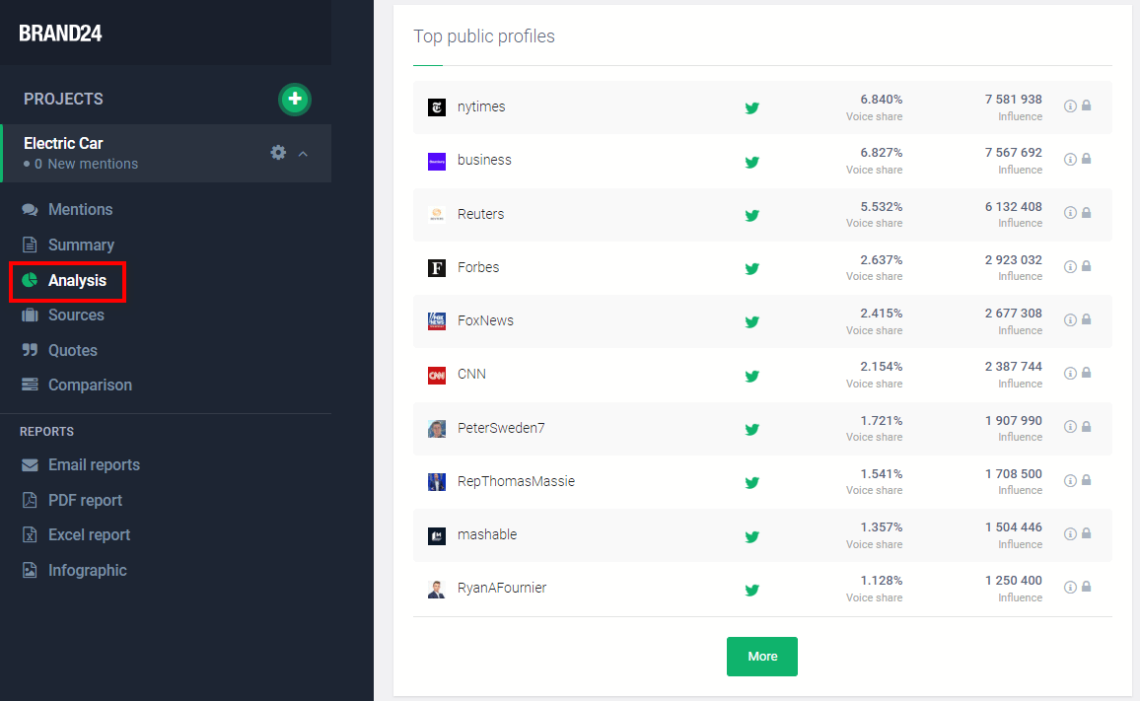Click the lock icon in mashable row
Image resolution: width=1140 pixels, height=701 pixels.
pyautogui.click(x=1086, y=533)
